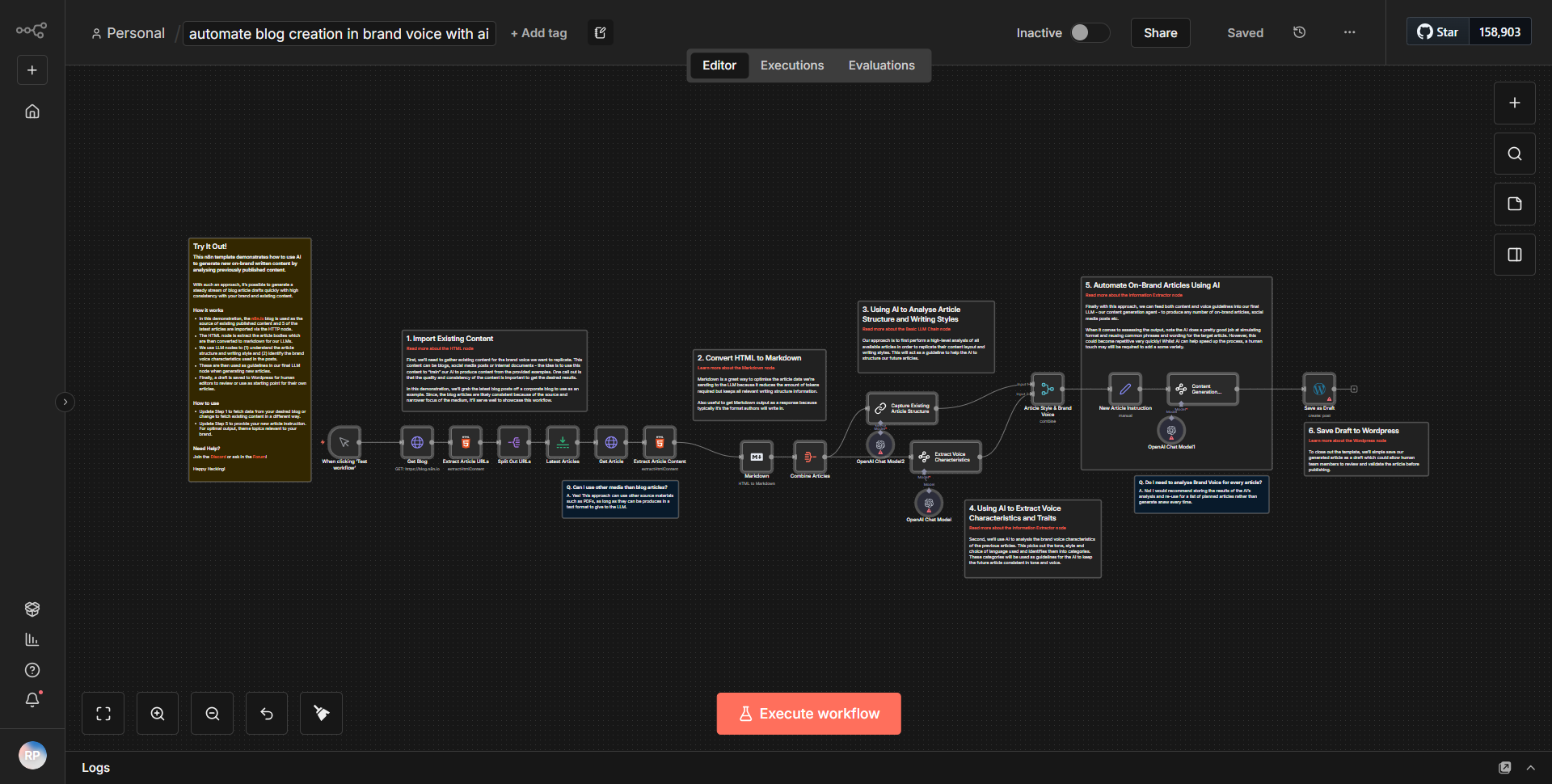This screenshot has width=1552, height=784.
Task: Expand the Logs panel with the chevron
Action: click(x=1531, y=768)
